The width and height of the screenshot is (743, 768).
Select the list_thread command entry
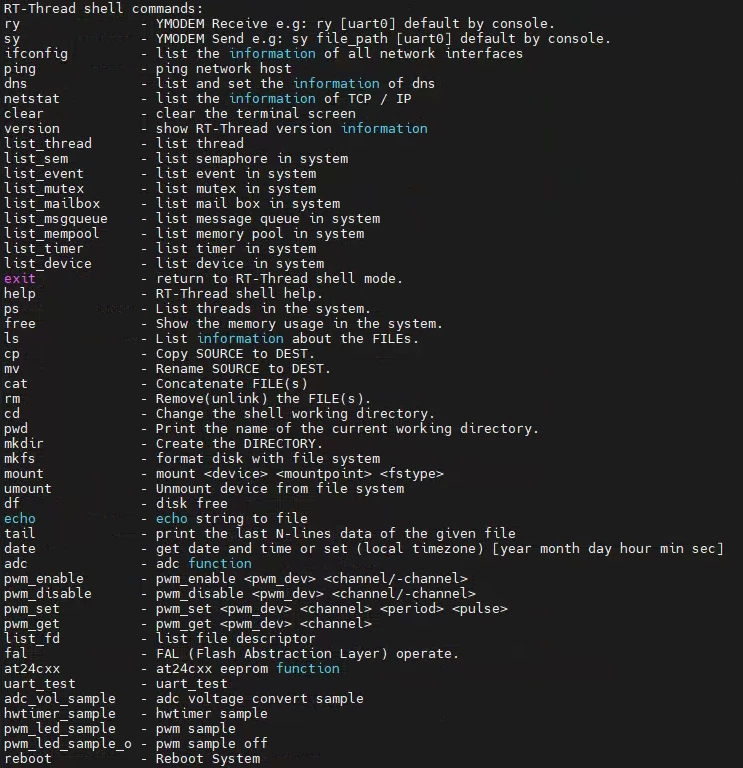click(48, 144)
